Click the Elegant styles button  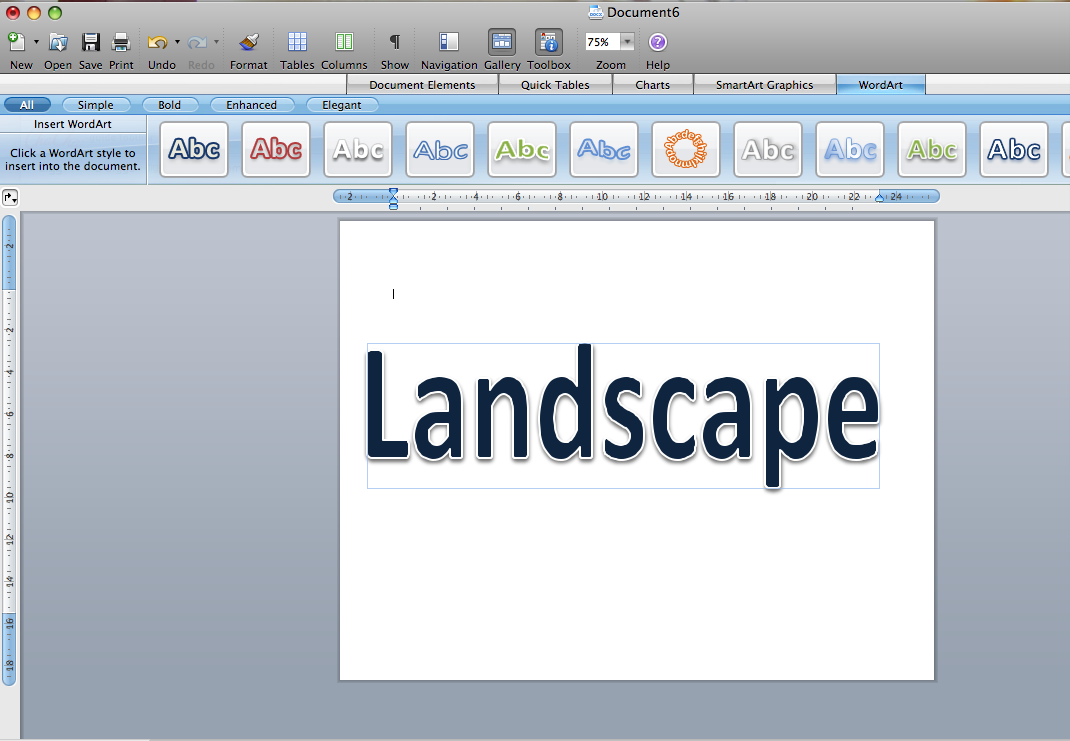(342, 104)
